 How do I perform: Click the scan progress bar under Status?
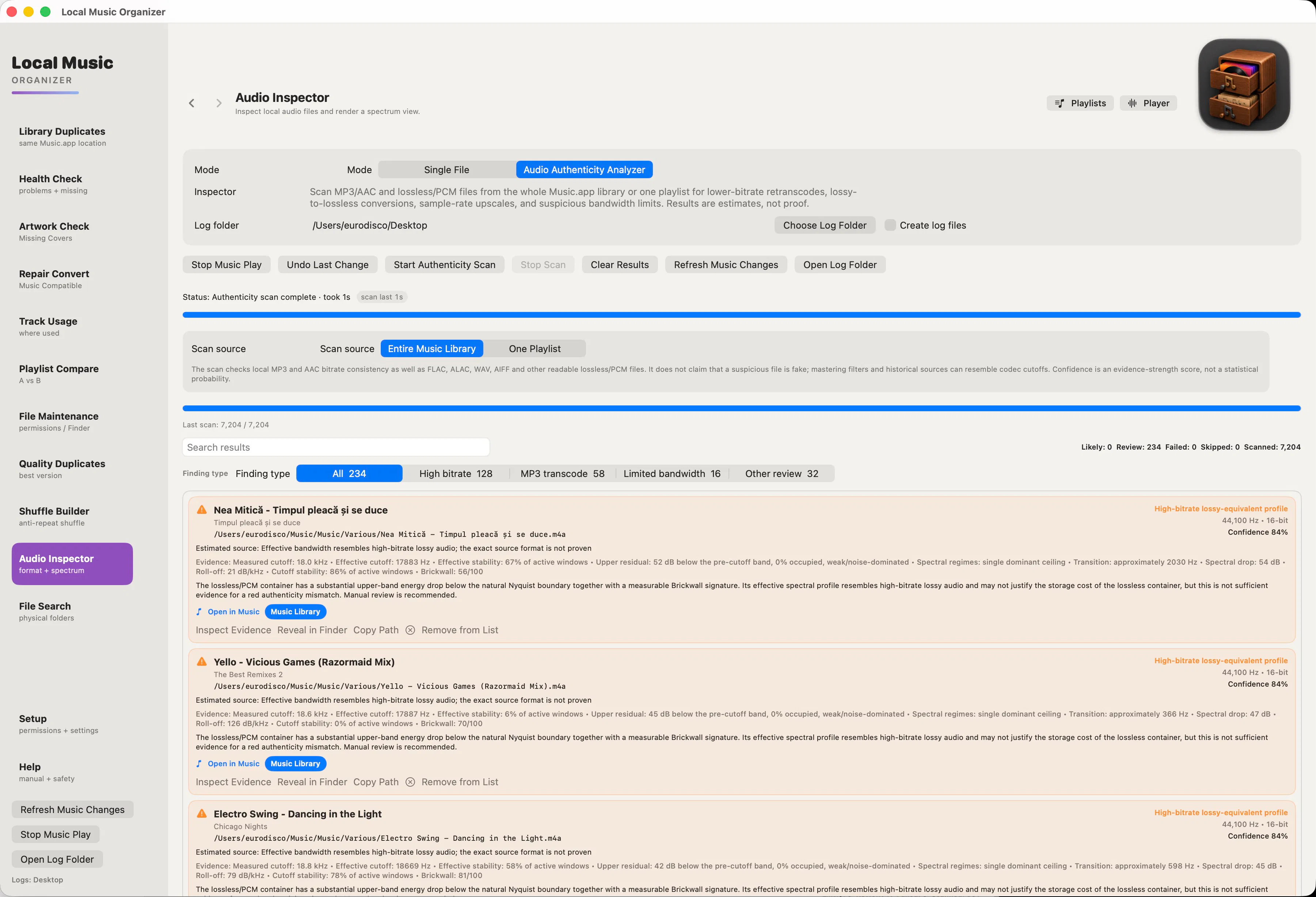click(741, 315)
